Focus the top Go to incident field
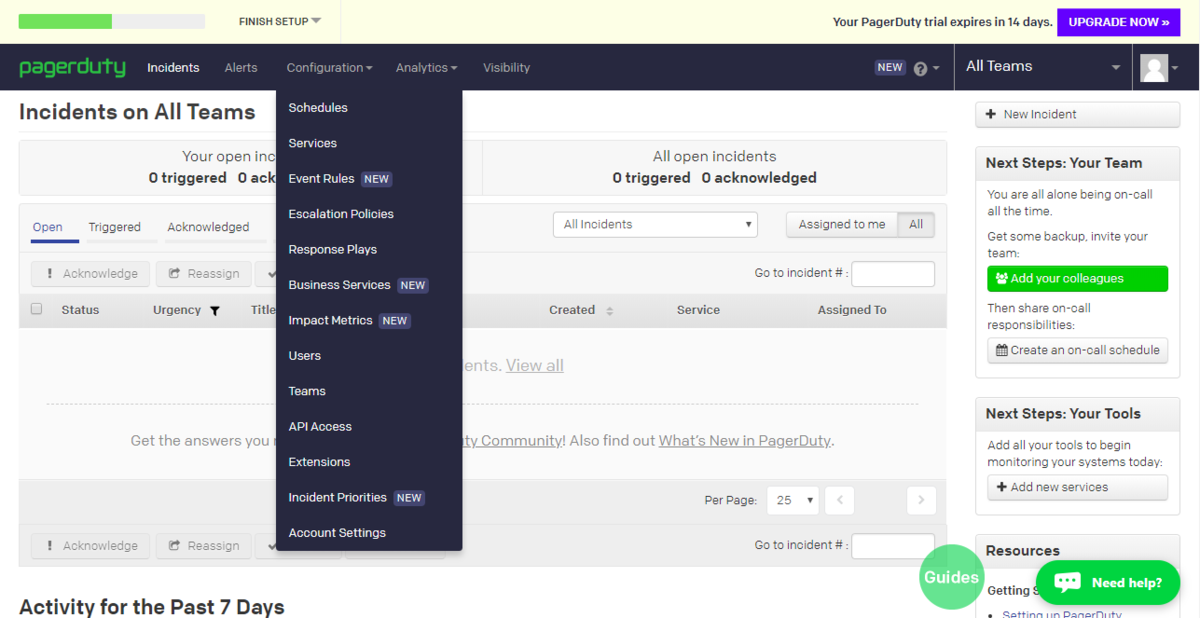Screen dimensions: 1200x618 click(x=893, y=274)
